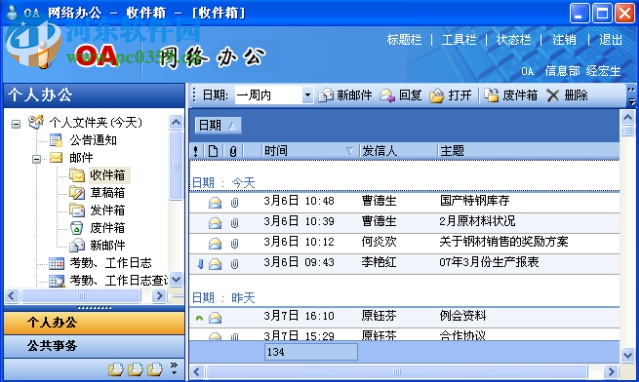
Task: Click folder tree vertical scrollbar thumb
Action: tap(176, 166)
